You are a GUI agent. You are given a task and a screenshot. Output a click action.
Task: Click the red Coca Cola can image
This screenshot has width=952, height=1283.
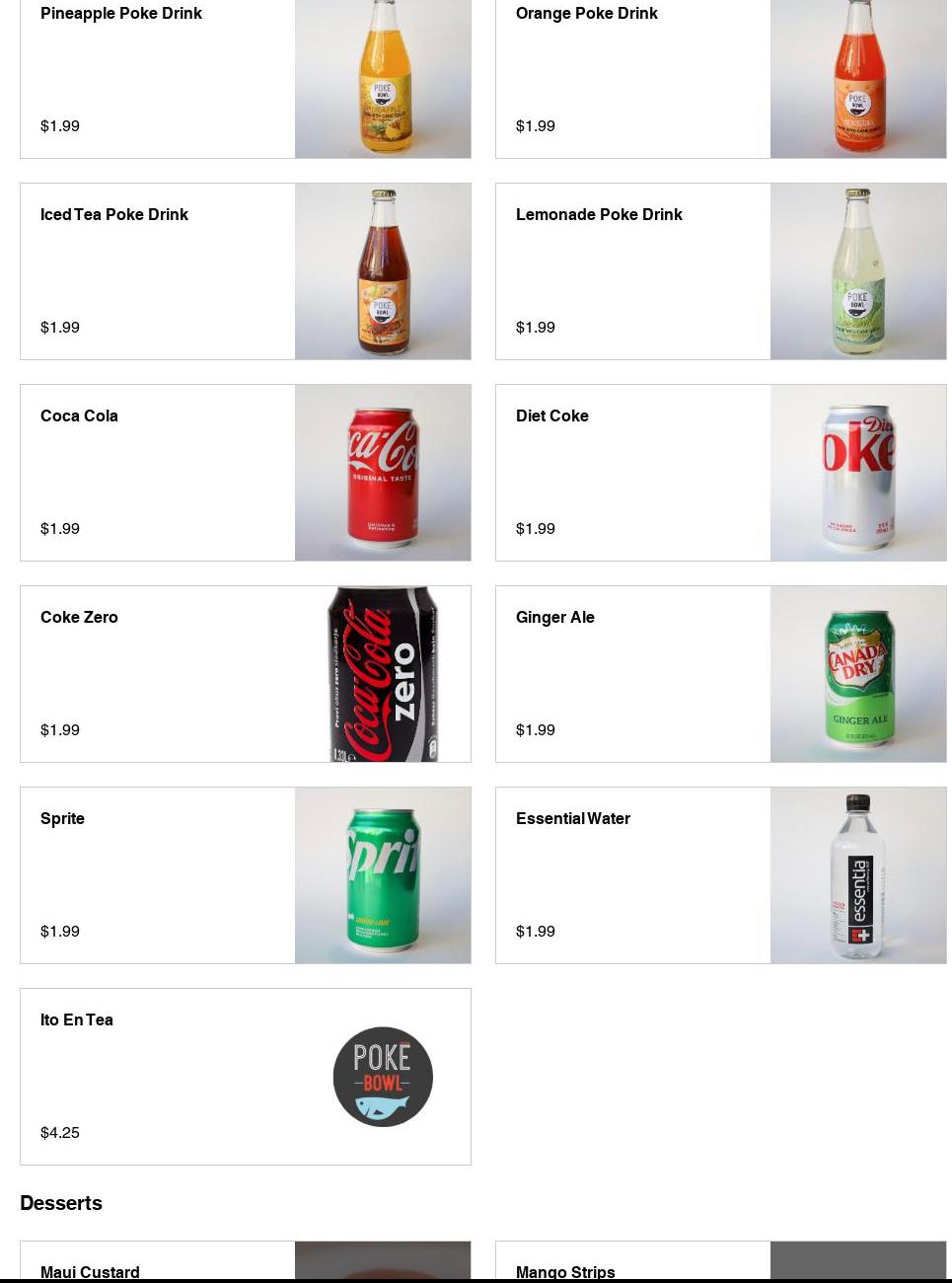pyautogui.click(x=383, y=473)
